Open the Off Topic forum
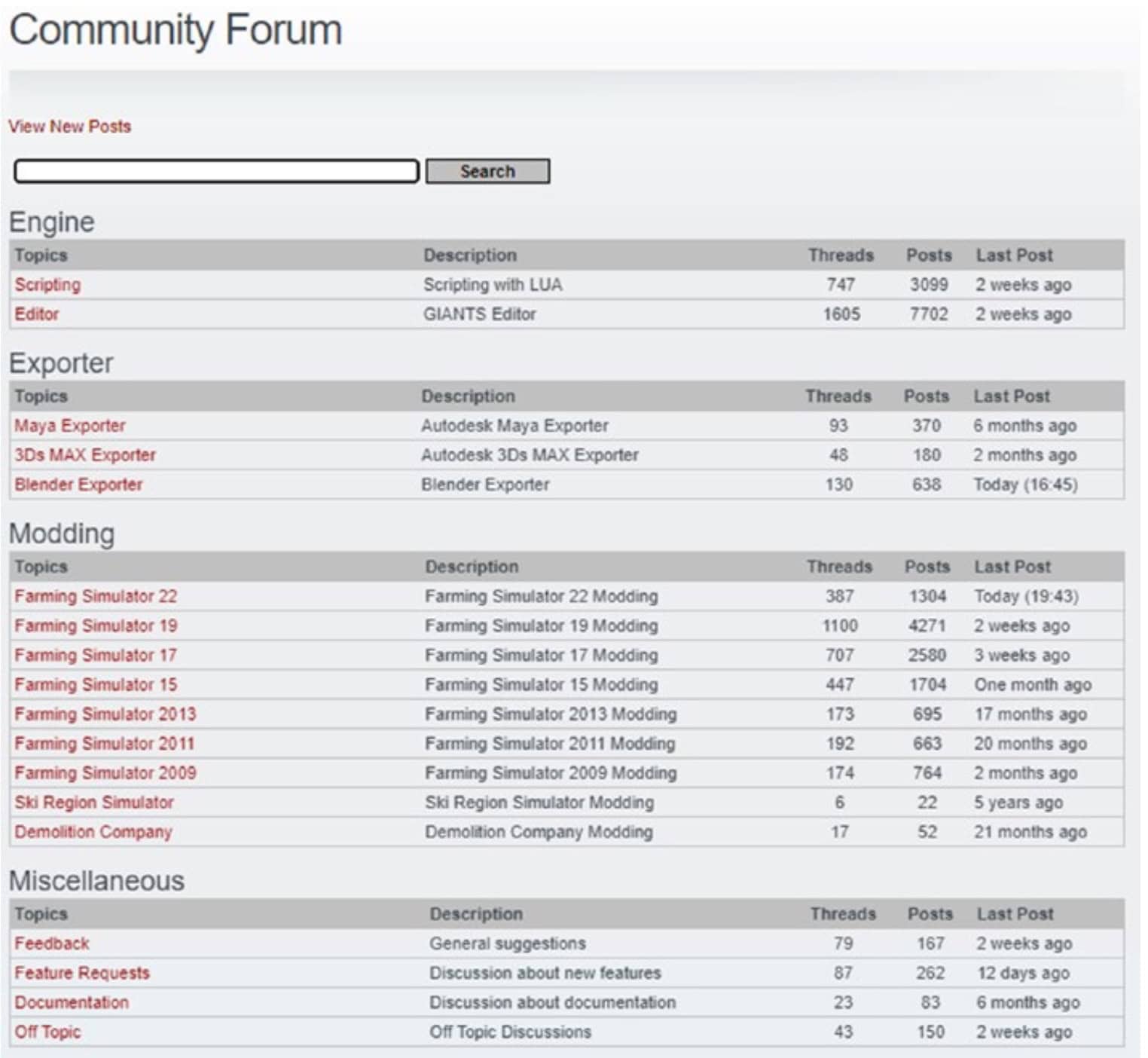 click(47, 1032)
